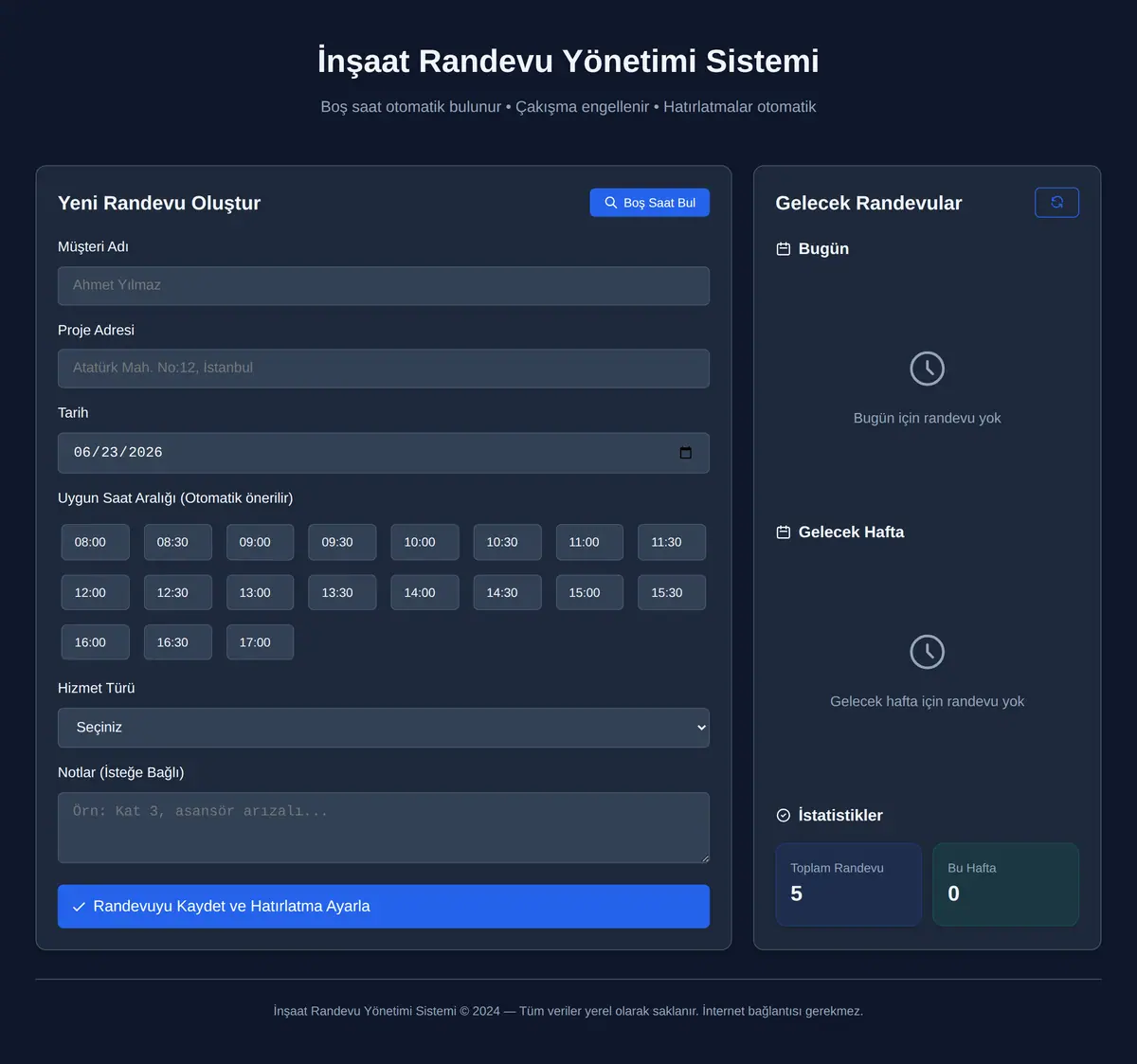Screen dimensions: 1137x1064
Task: Click the 'İnşaat Randevu Yönetimi Sistemi' main title
Action: coord(568,61)
